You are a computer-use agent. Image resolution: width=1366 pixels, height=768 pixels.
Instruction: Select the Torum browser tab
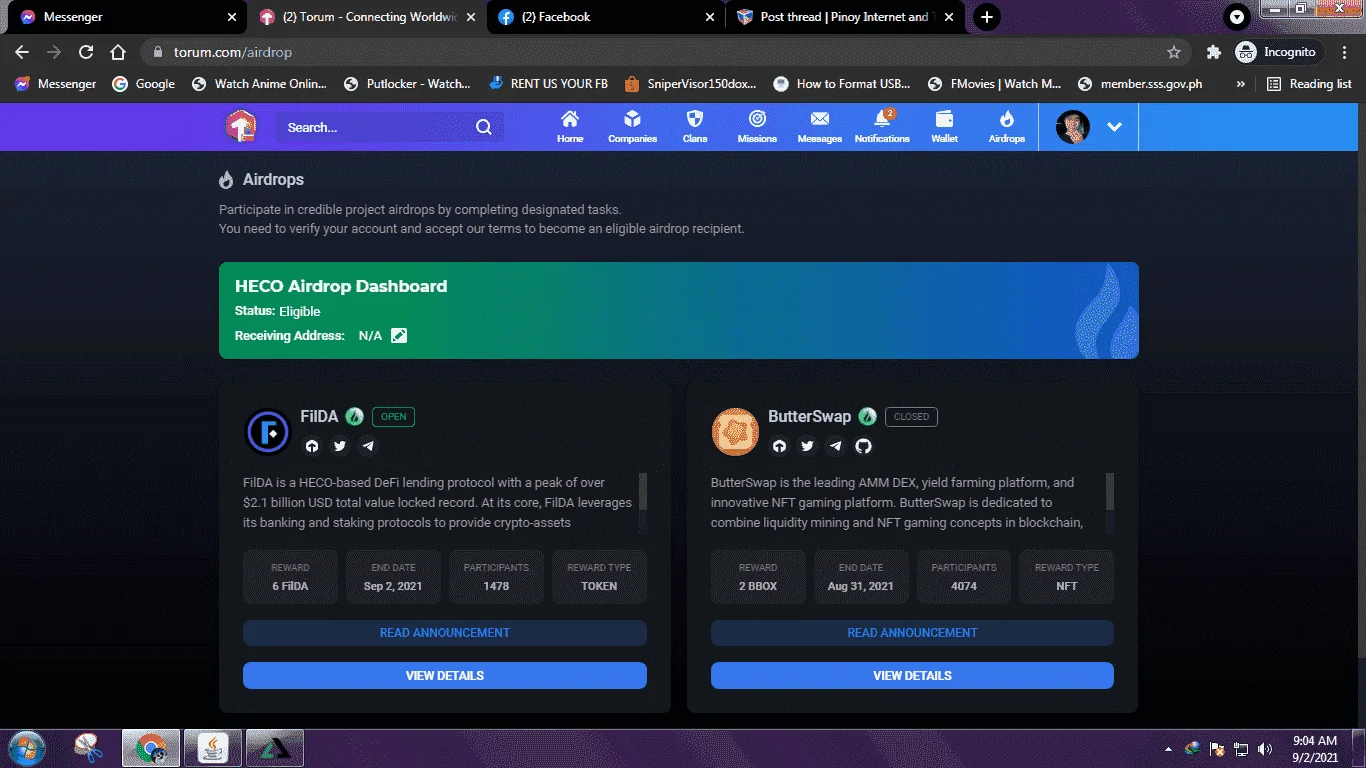365,17
